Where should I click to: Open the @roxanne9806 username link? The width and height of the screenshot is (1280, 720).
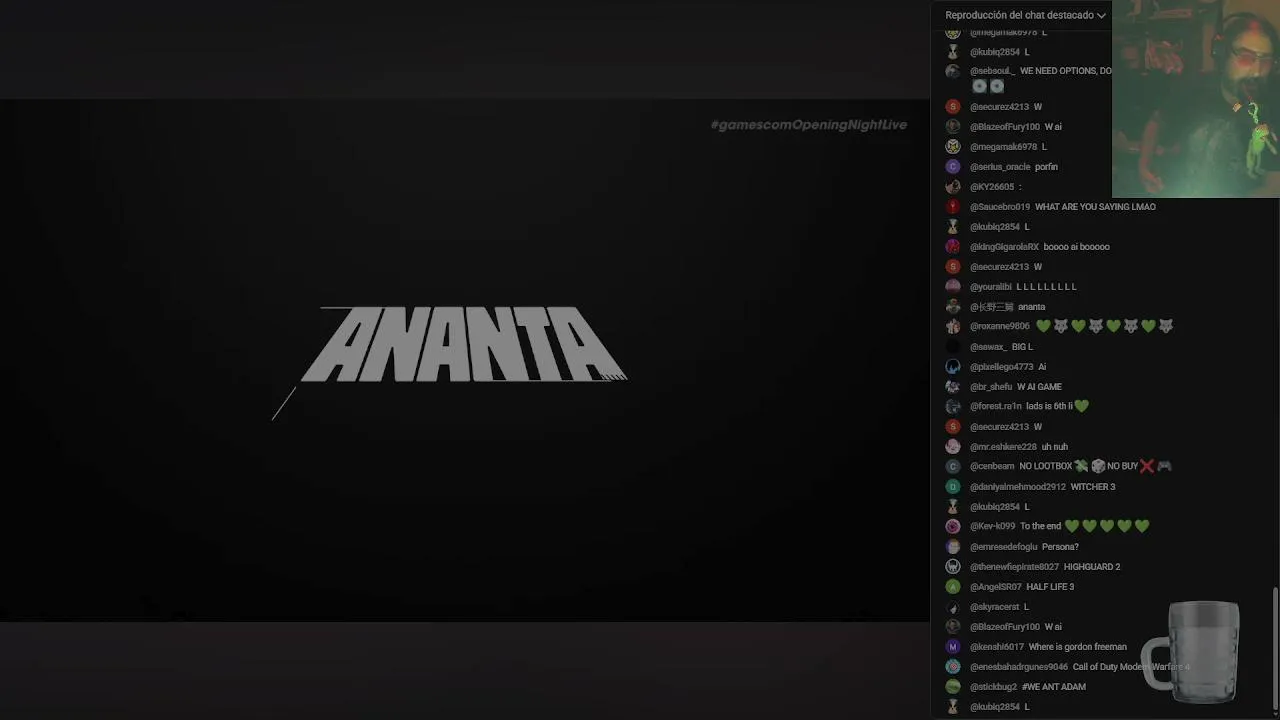(999, 326)
